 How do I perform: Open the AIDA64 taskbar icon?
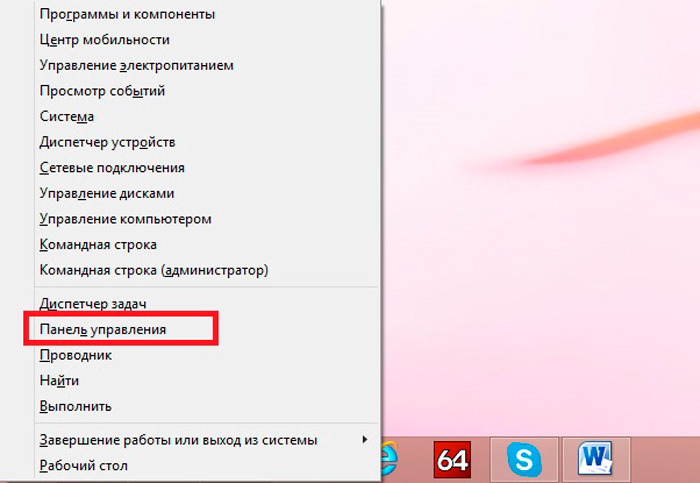click(x=452, y=461)
